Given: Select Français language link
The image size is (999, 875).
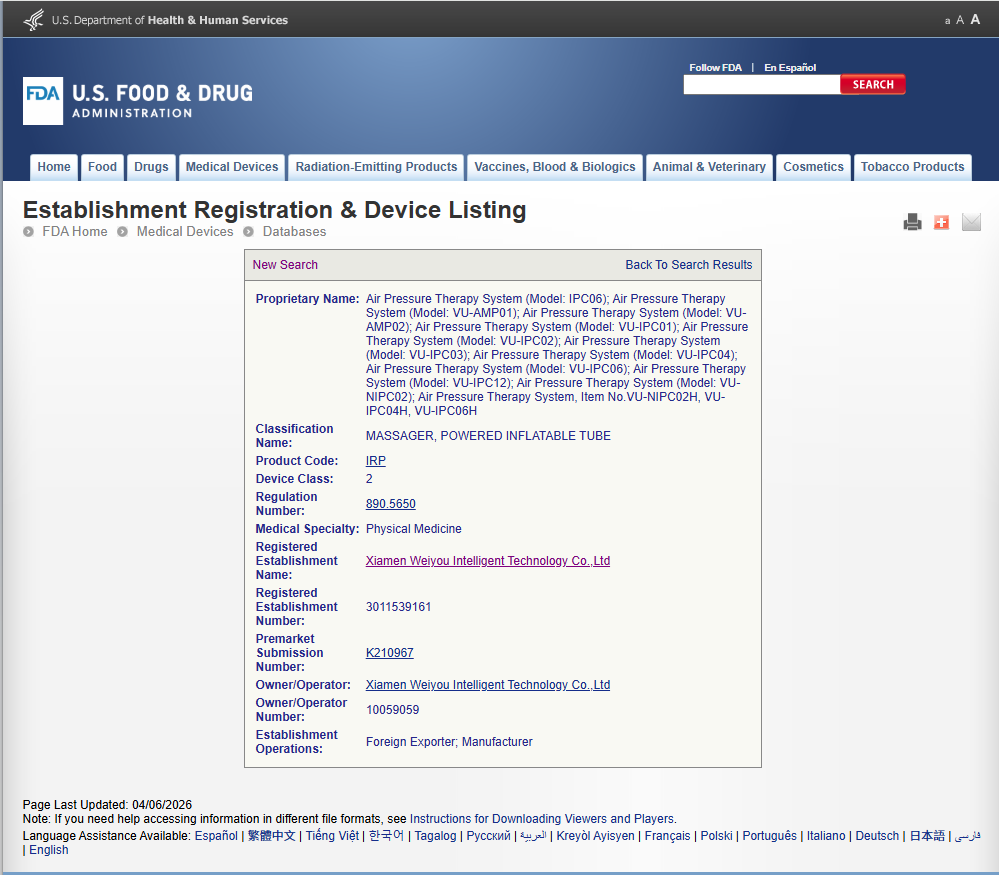Looking at the screenshot, I should pos(667,835).
